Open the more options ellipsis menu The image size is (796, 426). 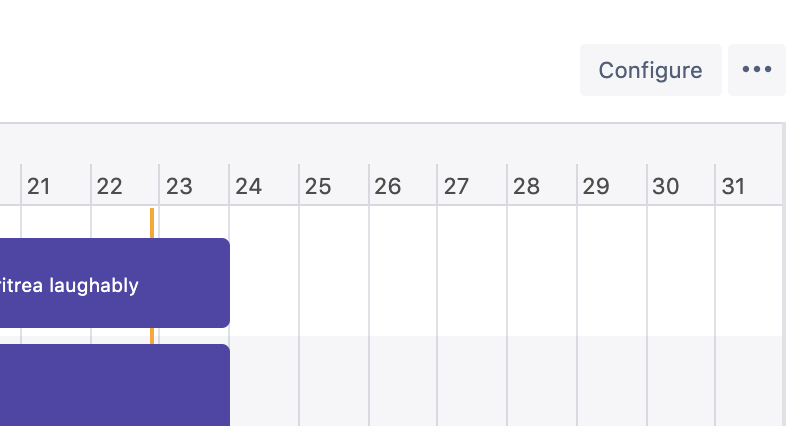tap(756, 70)
